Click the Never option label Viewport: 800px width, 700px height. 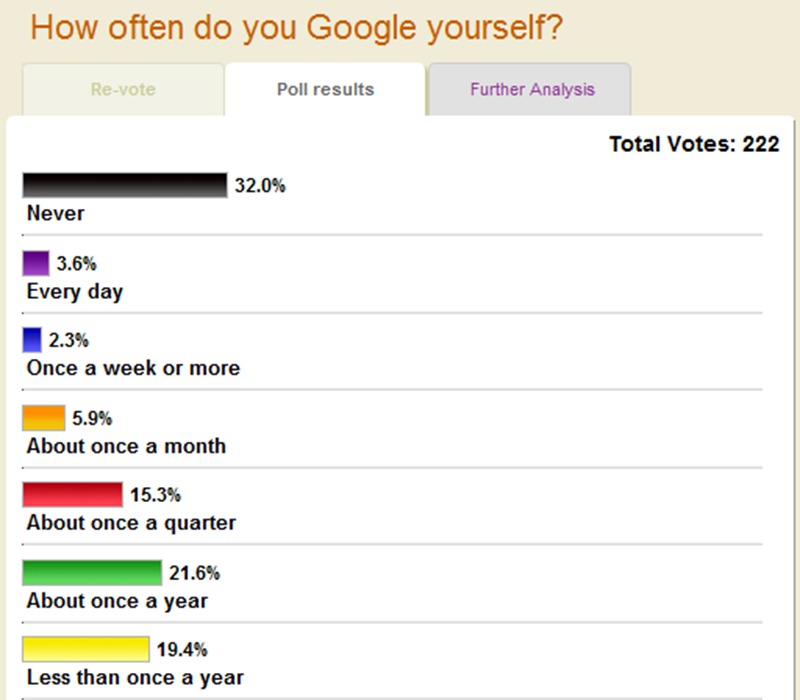56,213
